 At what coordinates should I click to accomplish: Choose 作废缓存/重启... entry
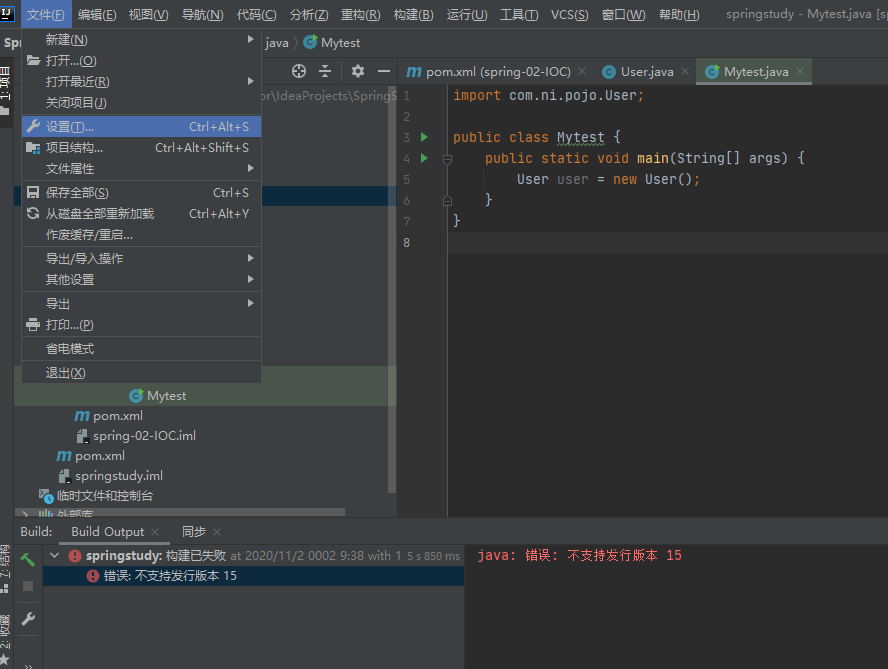coord(142,235)
